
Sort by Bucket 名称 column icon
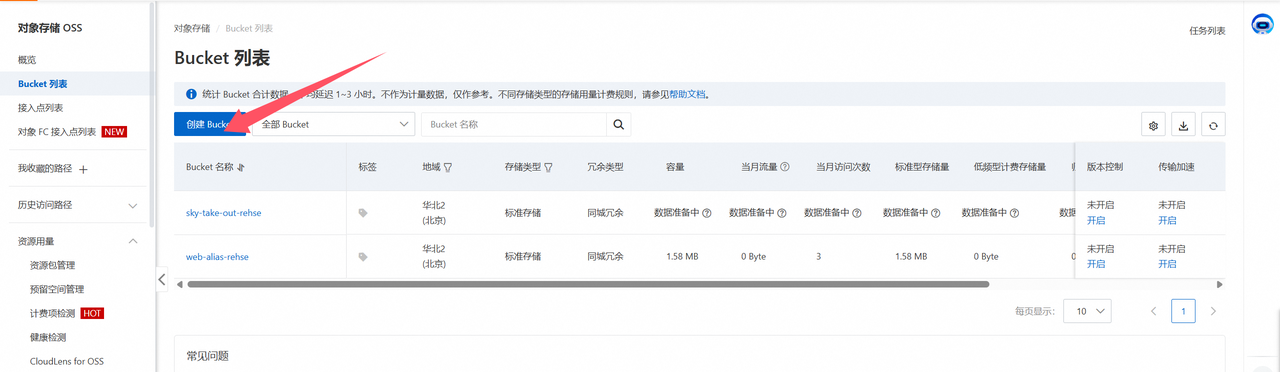click(x=241, y=167)
